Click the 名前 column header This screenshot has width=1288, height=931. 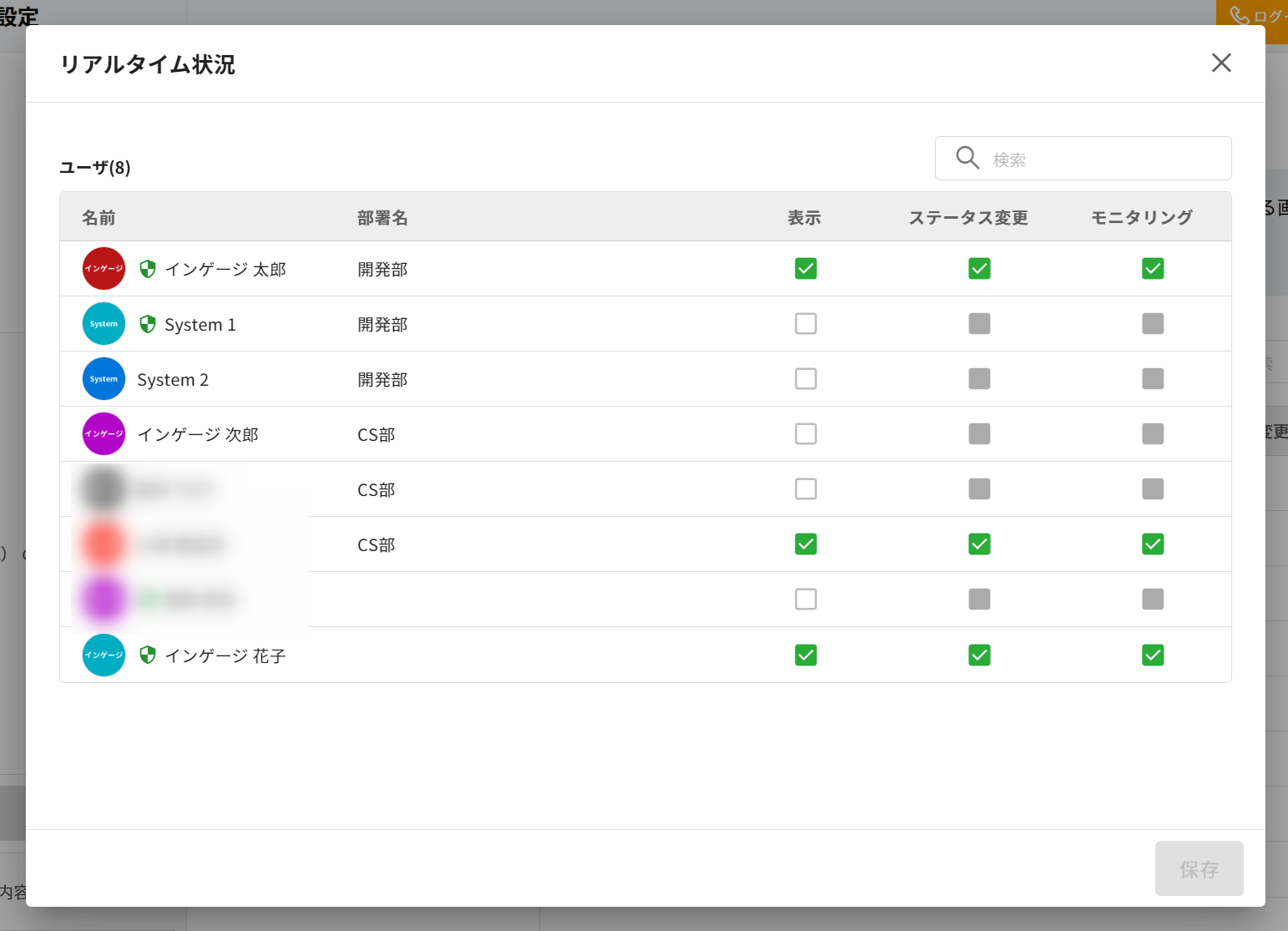(98, 218)
